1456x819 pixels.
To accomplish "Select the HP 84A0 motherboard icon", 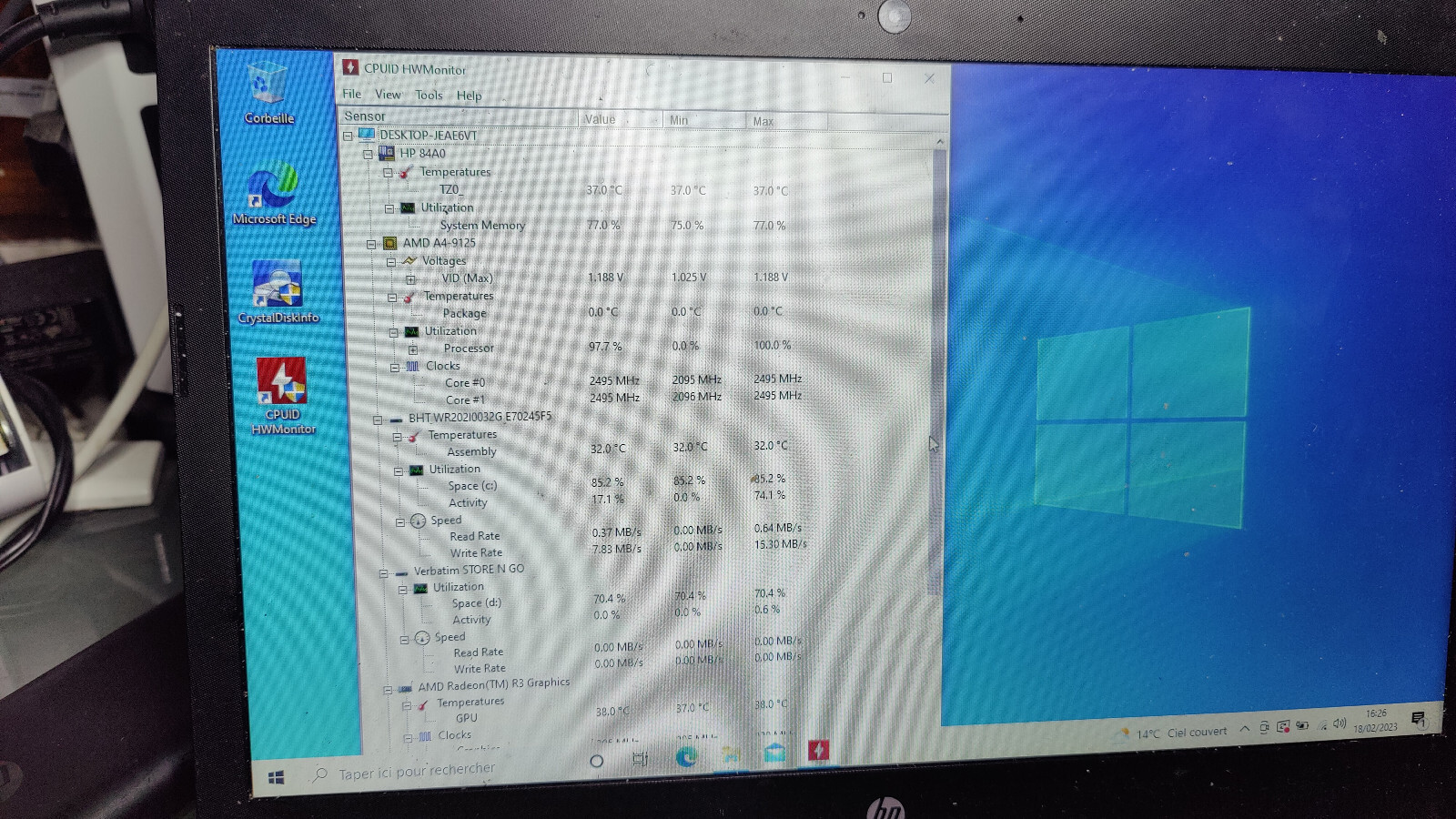I will [x=387, y=153].
